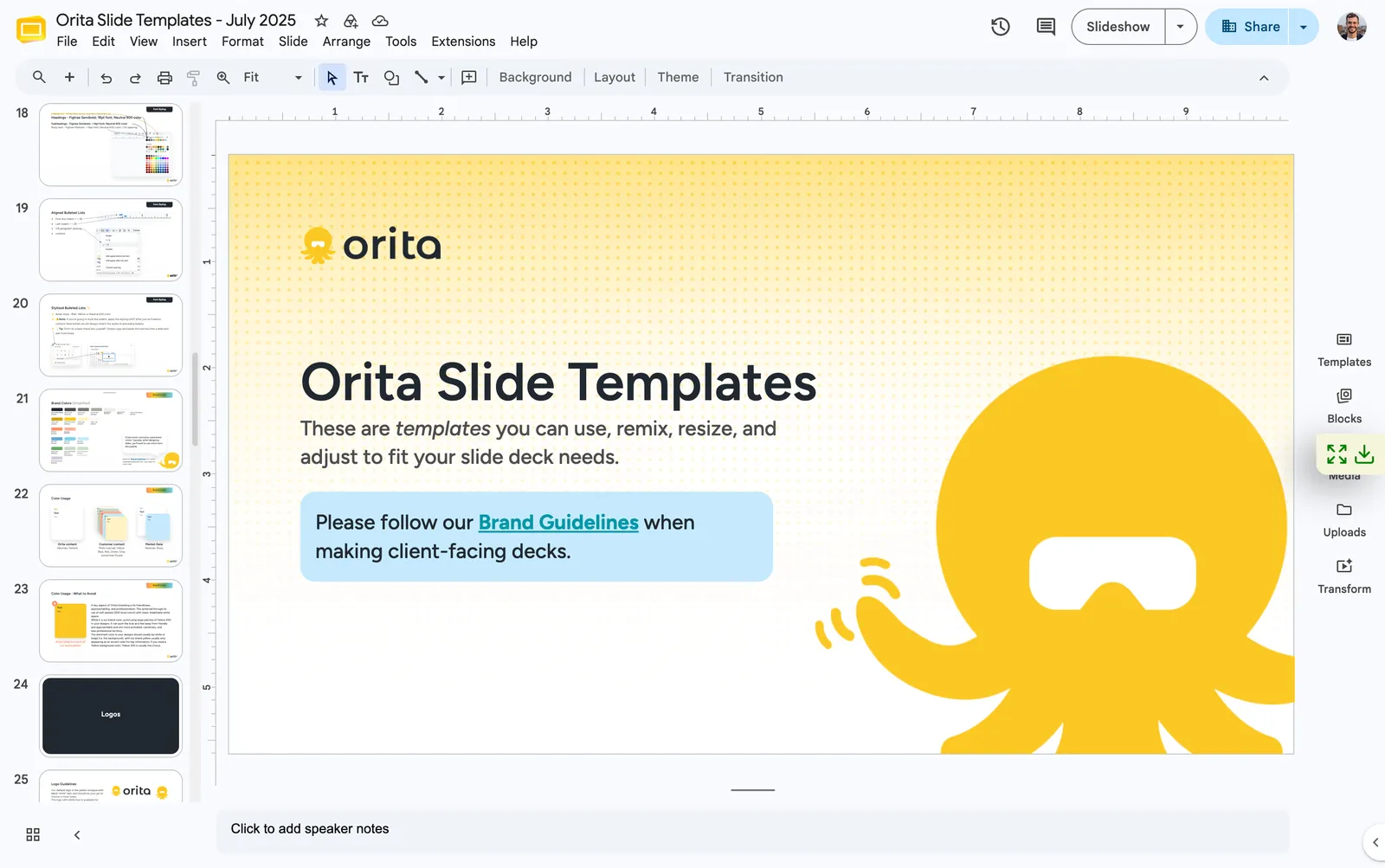This screenshot has height=868, width=1385.
Task: Open the Arrange menu
Action: [x=346, y=42]
